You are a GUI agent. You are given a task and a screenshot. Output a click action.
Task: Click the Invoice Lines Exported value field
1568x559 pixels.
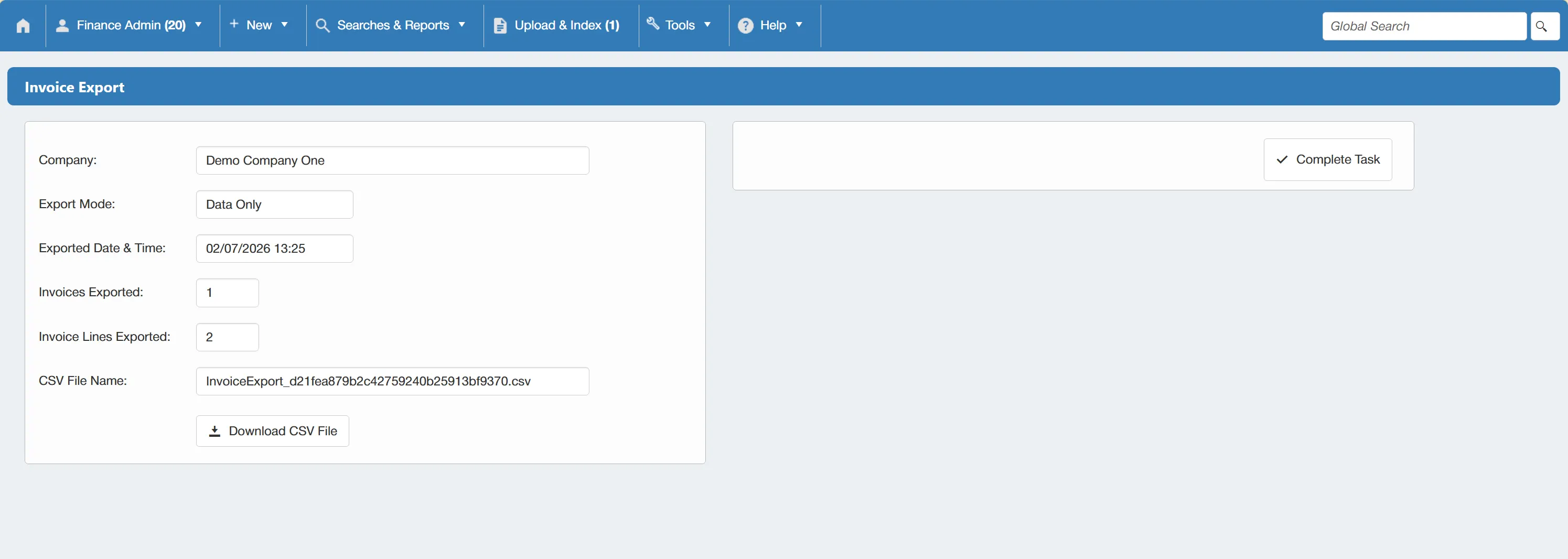click(228, 337)
